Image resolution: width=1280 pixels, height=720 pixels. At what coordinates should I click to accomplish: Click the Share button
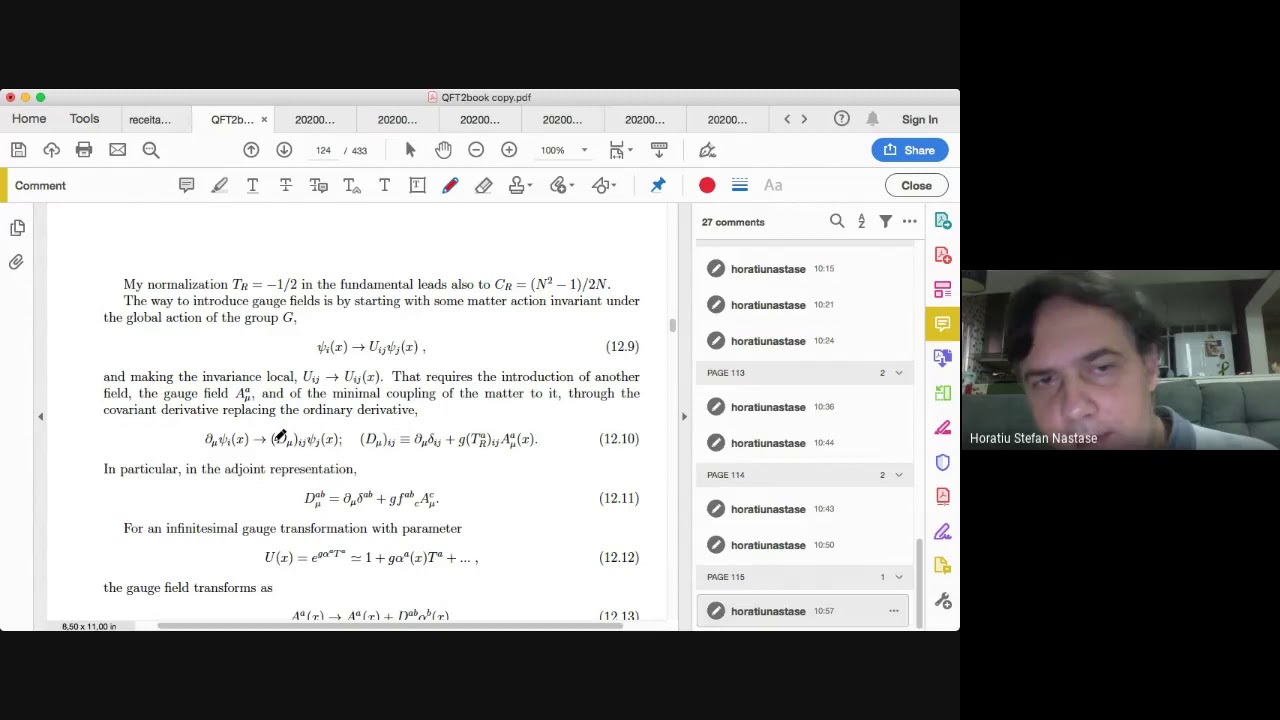[x=909, y=150]
